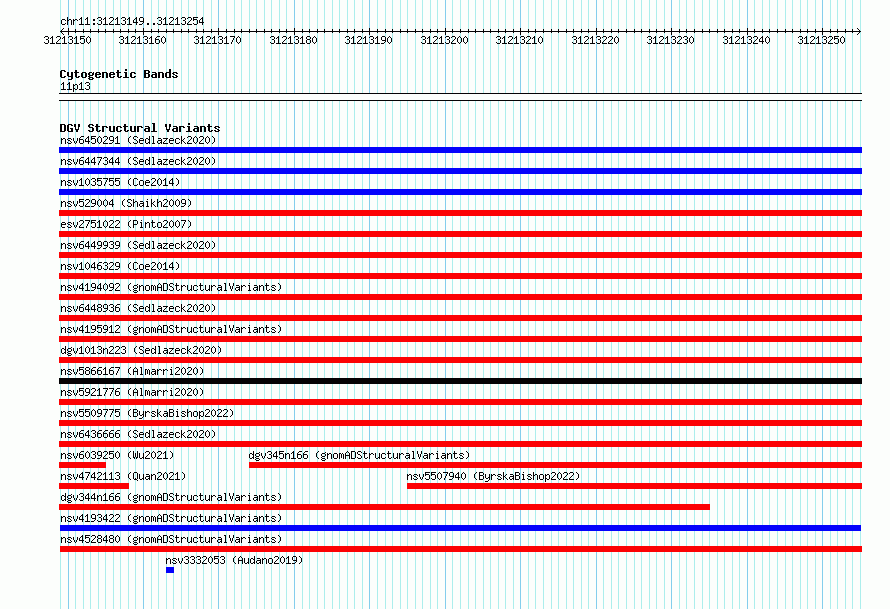Click the DGV Structural Variants track title
This screenshot has width=890, height=609.
(140, 128)
